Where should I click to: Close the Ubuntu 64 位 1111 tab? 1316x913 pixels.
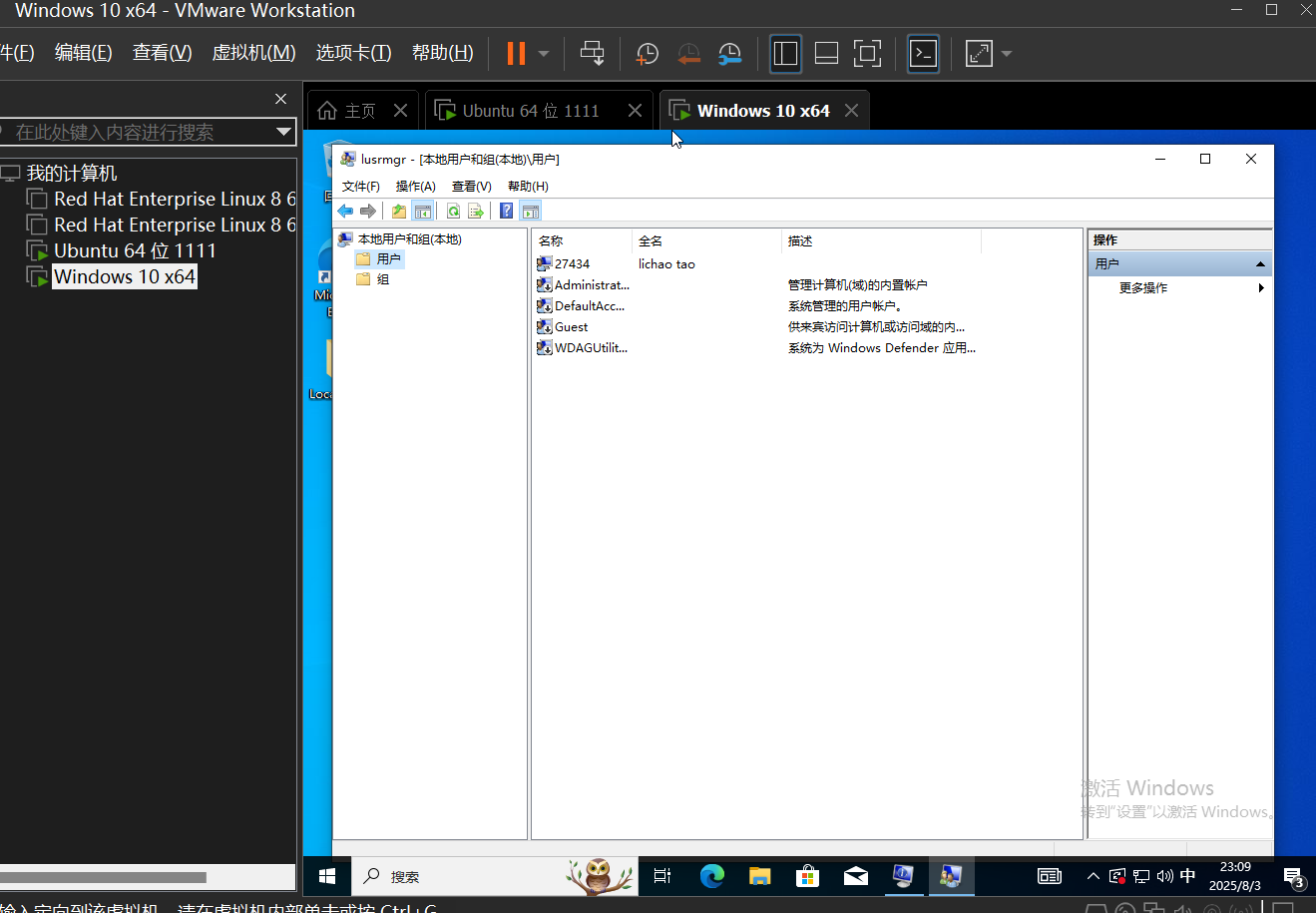click(x=635, y=111)
